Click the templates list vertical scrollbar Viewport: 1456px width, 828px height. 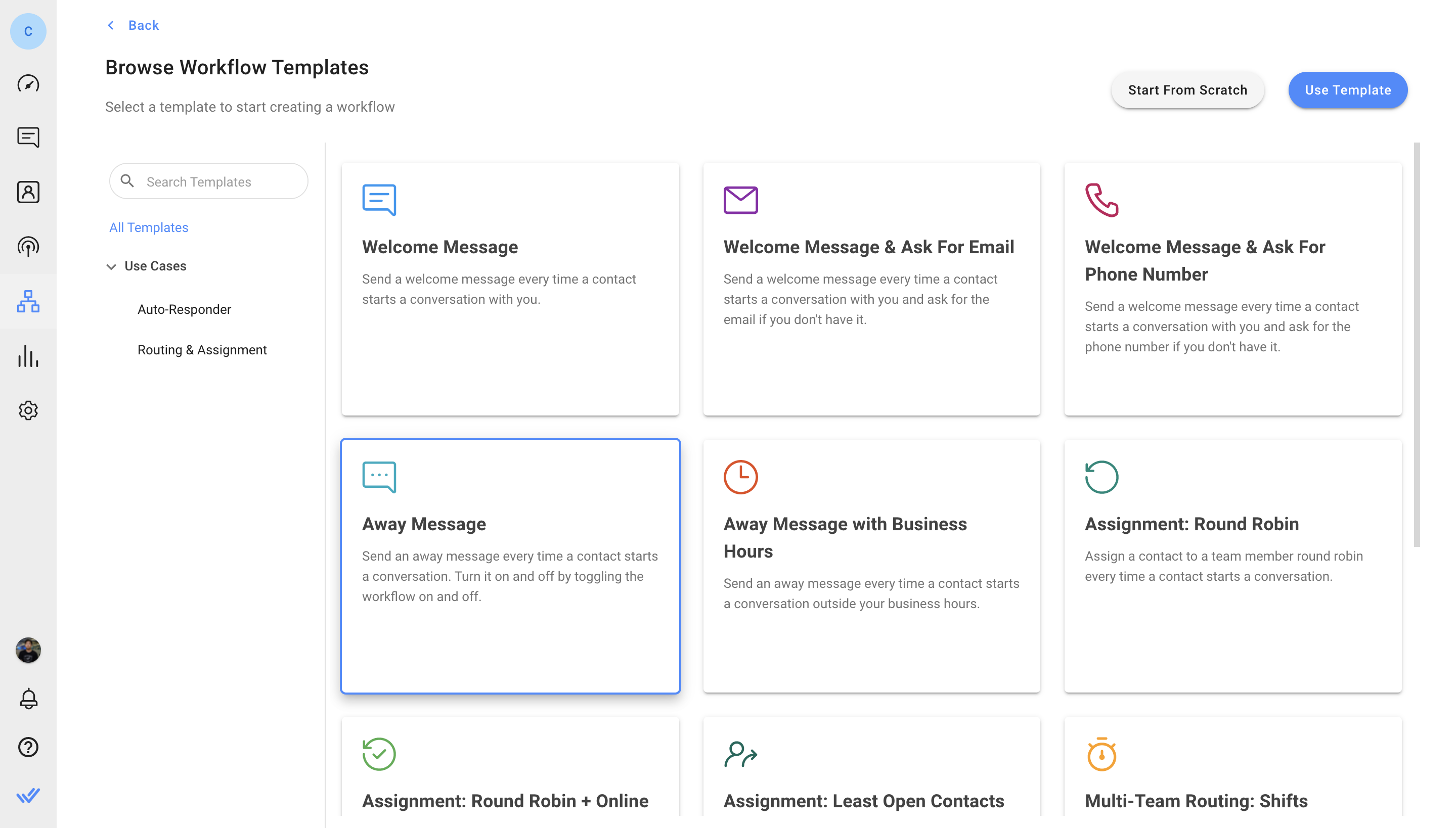pyautogui.click(x=1416, y=344)
